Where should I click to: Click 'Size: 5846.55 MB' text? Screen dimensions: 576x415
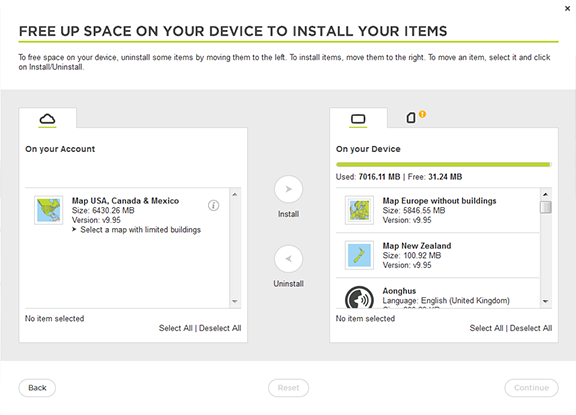(414, 210)
